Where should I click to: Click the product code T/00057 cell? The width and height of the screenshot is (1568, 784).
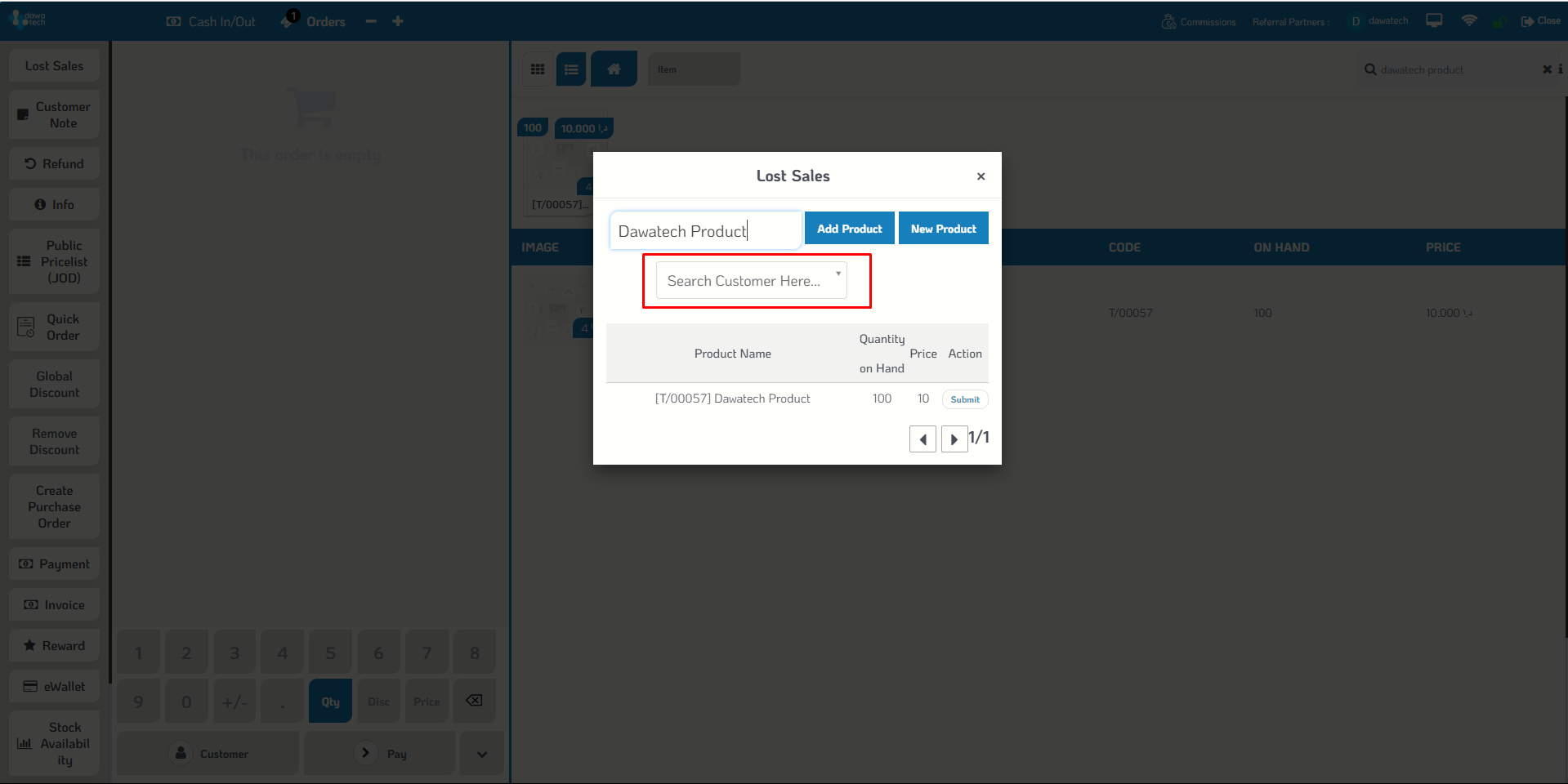pyautogui.click(x=1130, y=313)
